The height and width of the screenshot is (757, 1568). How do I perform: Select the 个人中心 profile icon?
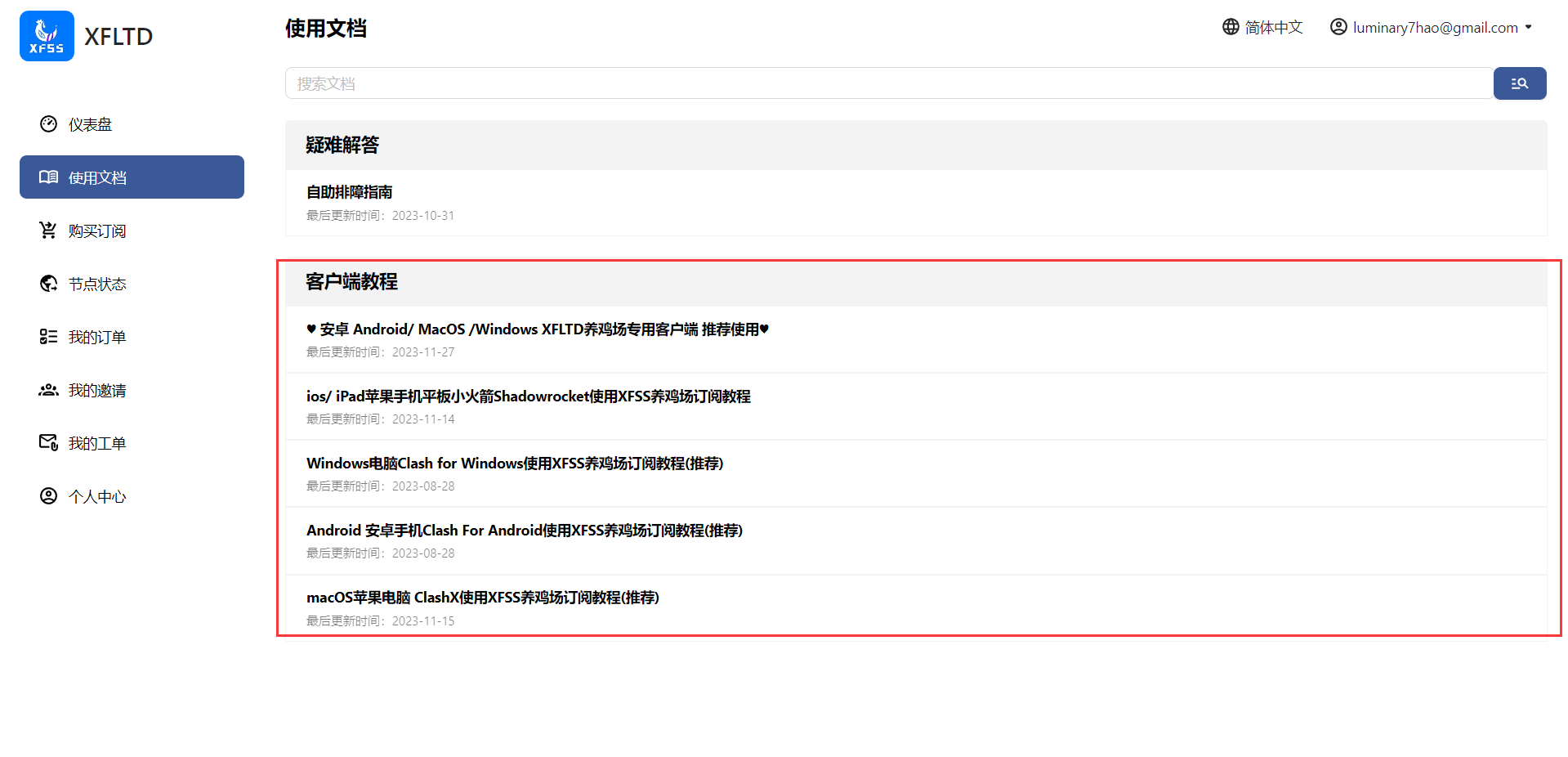[48, 495]
